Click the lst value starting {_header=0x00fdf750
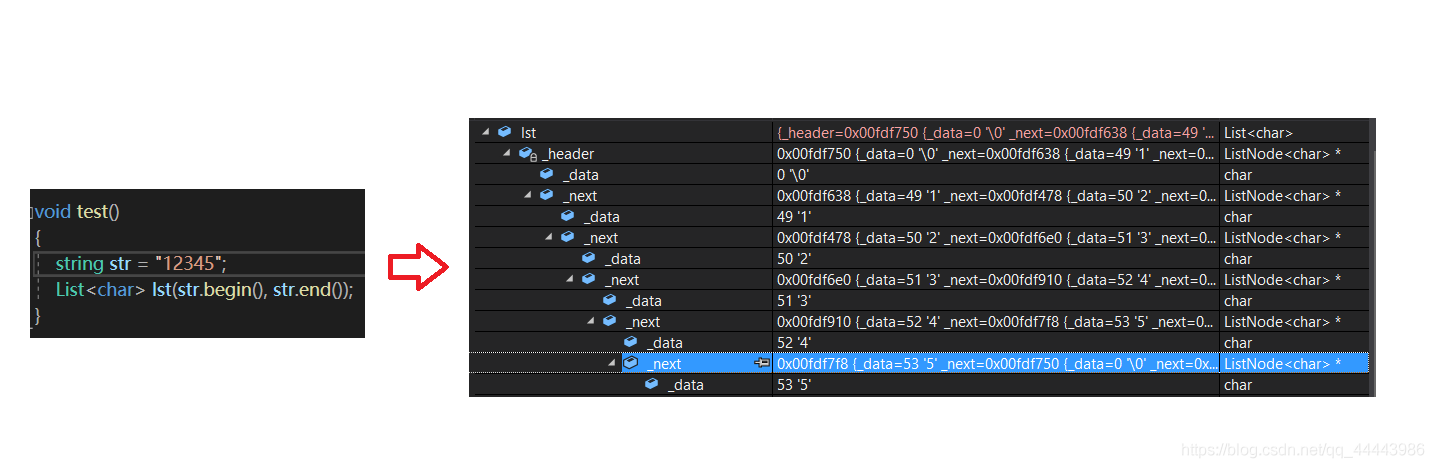 click(x=996, y=132)
